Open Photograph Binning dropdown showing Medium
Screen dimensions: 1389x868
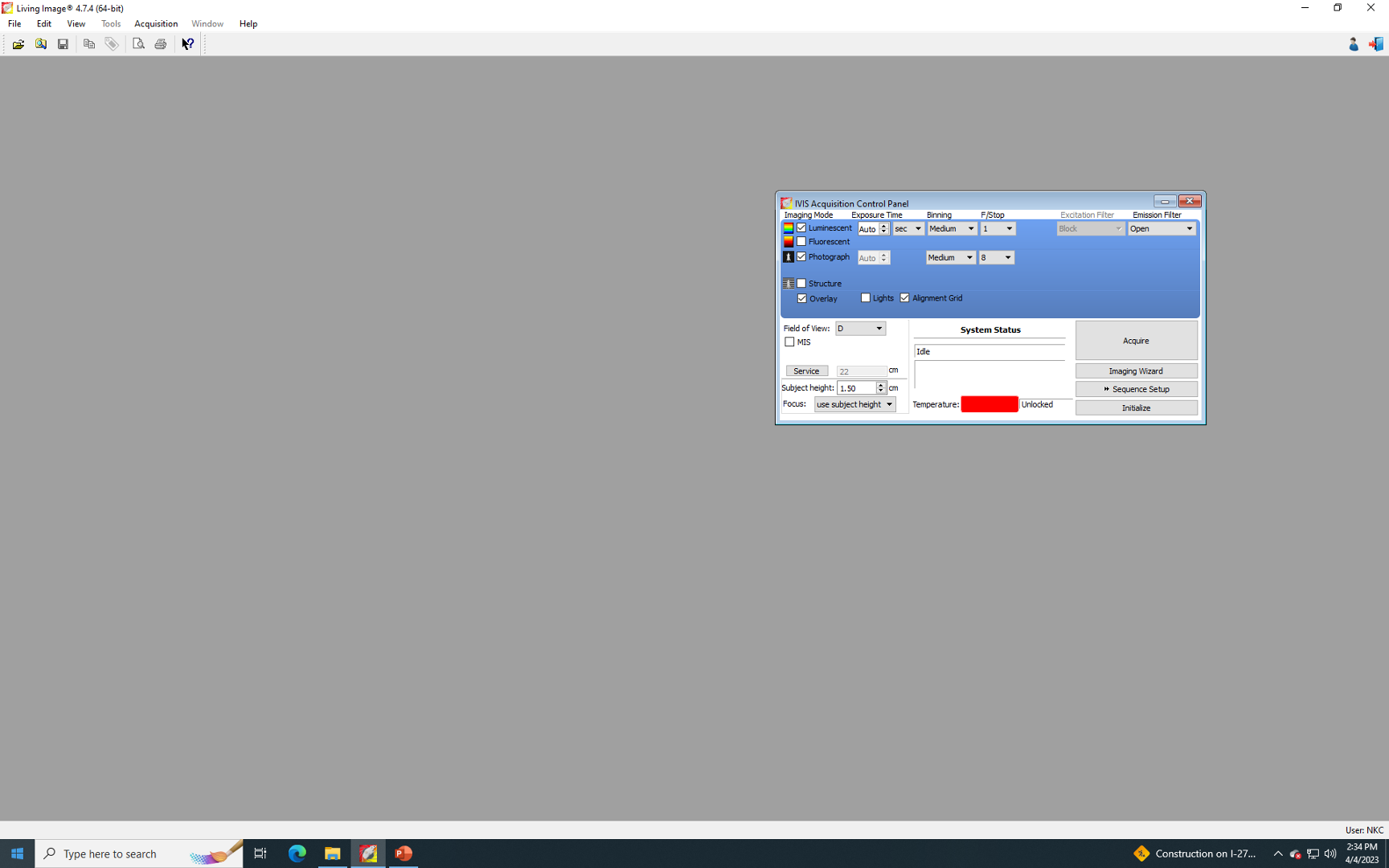point(950,258)
